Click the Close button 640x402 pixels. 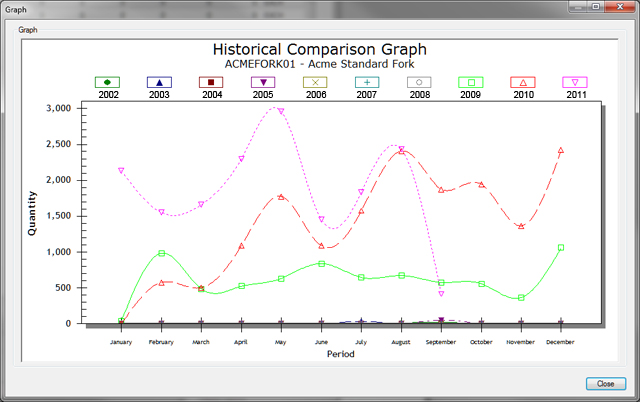coord(606,384)
